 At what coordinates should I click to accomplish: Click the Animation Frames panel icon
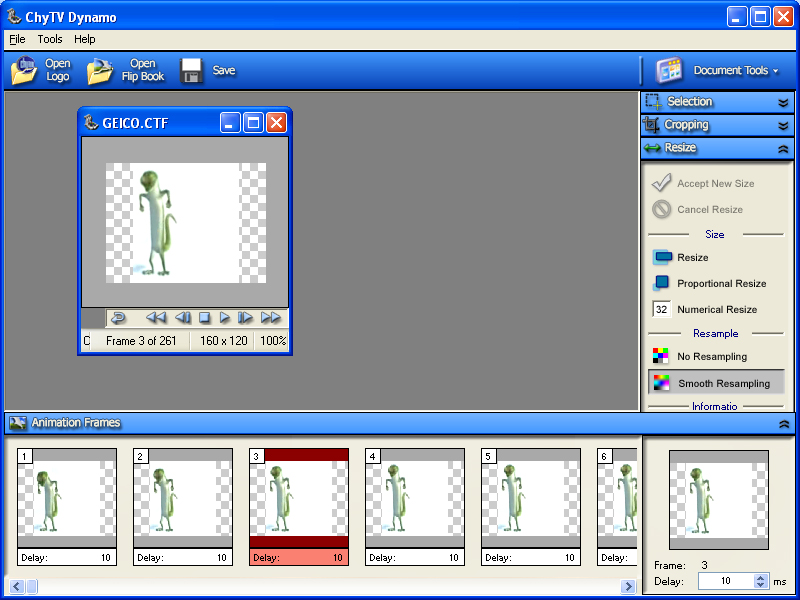pos(18,422)
